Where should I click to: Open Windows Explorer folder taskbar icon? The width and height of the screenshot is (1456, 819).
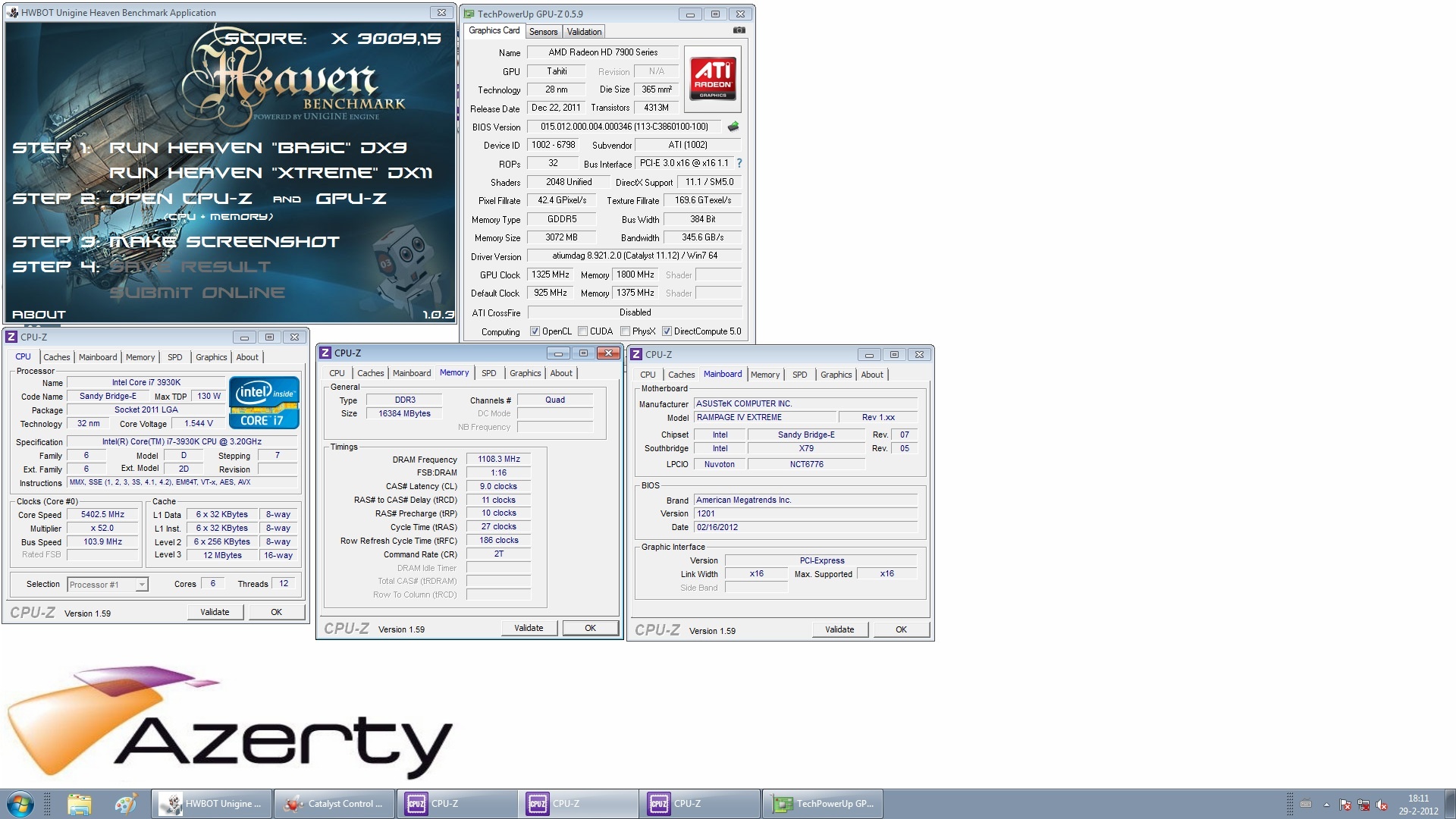[79, 804]
